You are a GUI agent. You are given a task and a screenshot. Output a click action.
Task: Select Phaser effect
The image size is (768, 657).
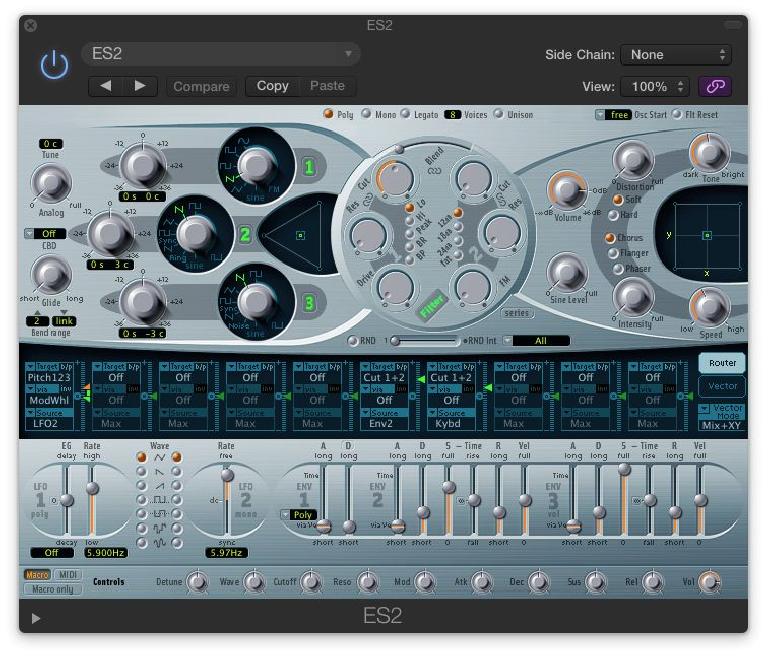click(x=618, y=269)
